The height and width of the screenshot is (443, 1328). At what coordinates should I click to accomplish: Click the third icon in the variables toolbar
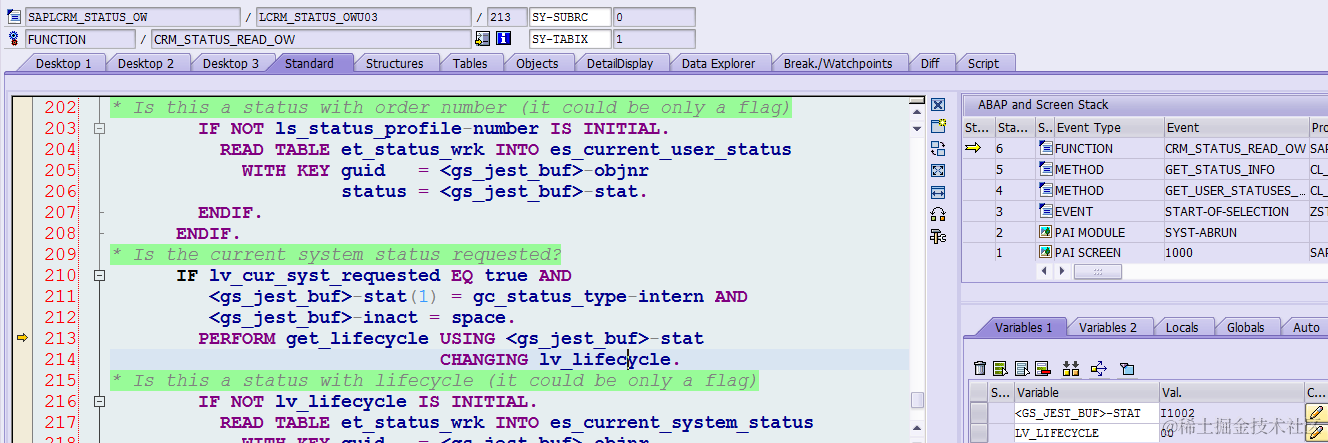coord(1022,368)
